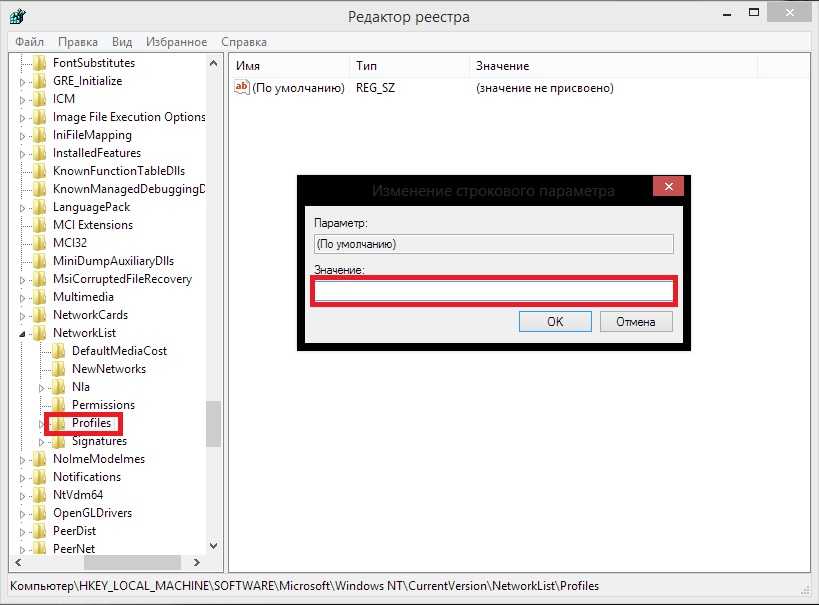
Task: Click the FontSubstitutes folder icon
Action: [40, 63]
